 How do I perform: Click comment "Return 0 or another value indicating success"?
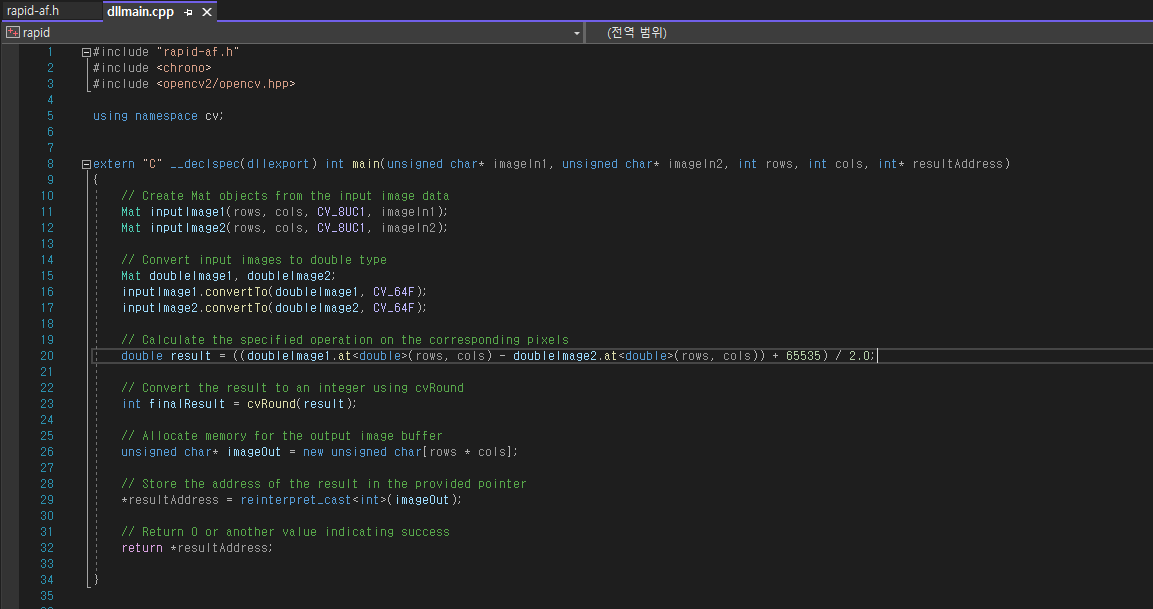click(x=285, y=532)
